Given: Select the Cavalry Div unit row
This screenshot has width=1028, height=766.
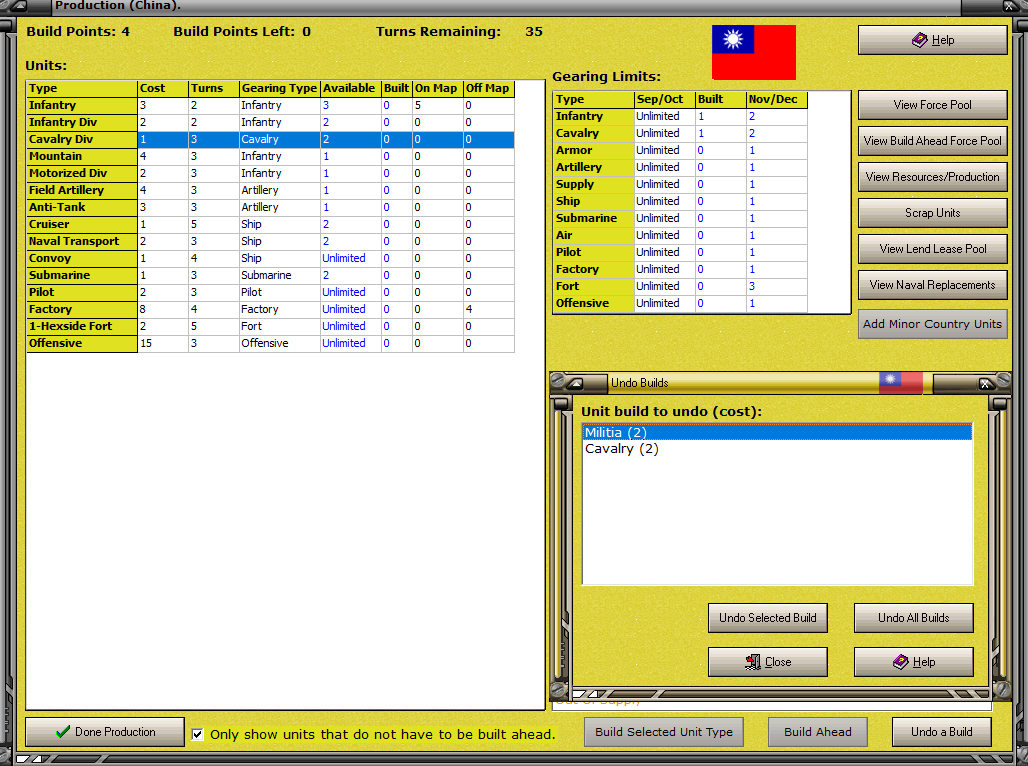Looking at the screenshot, I should click(x=270, y=140).
